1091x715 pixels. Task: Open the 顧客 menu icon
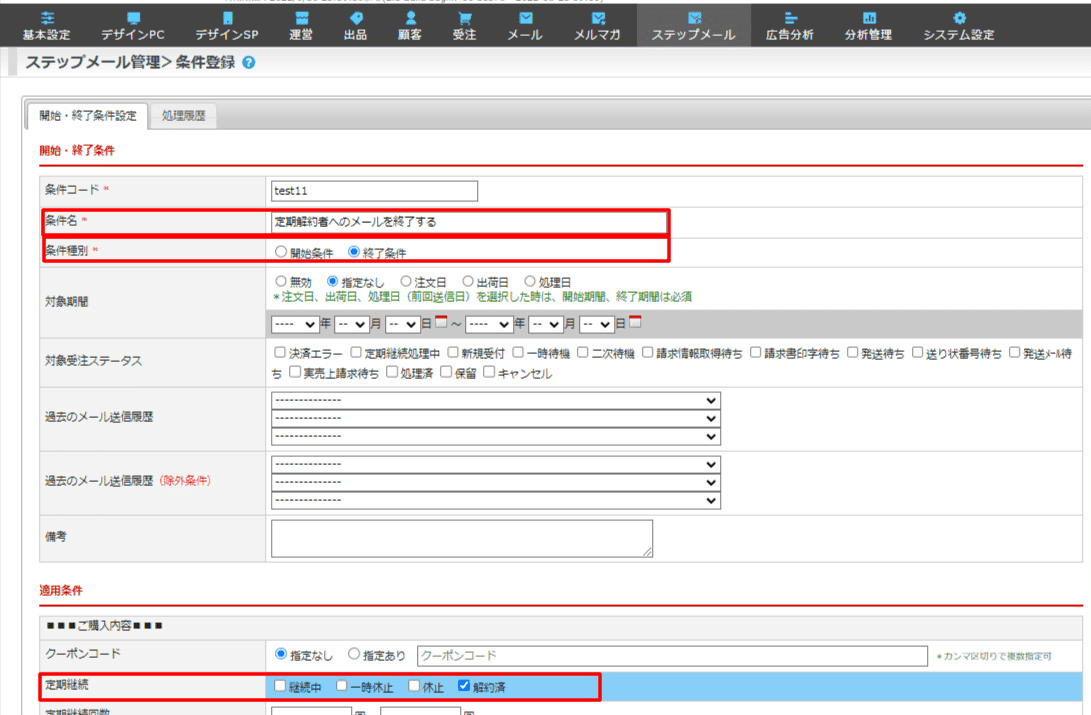coord(410,18)
